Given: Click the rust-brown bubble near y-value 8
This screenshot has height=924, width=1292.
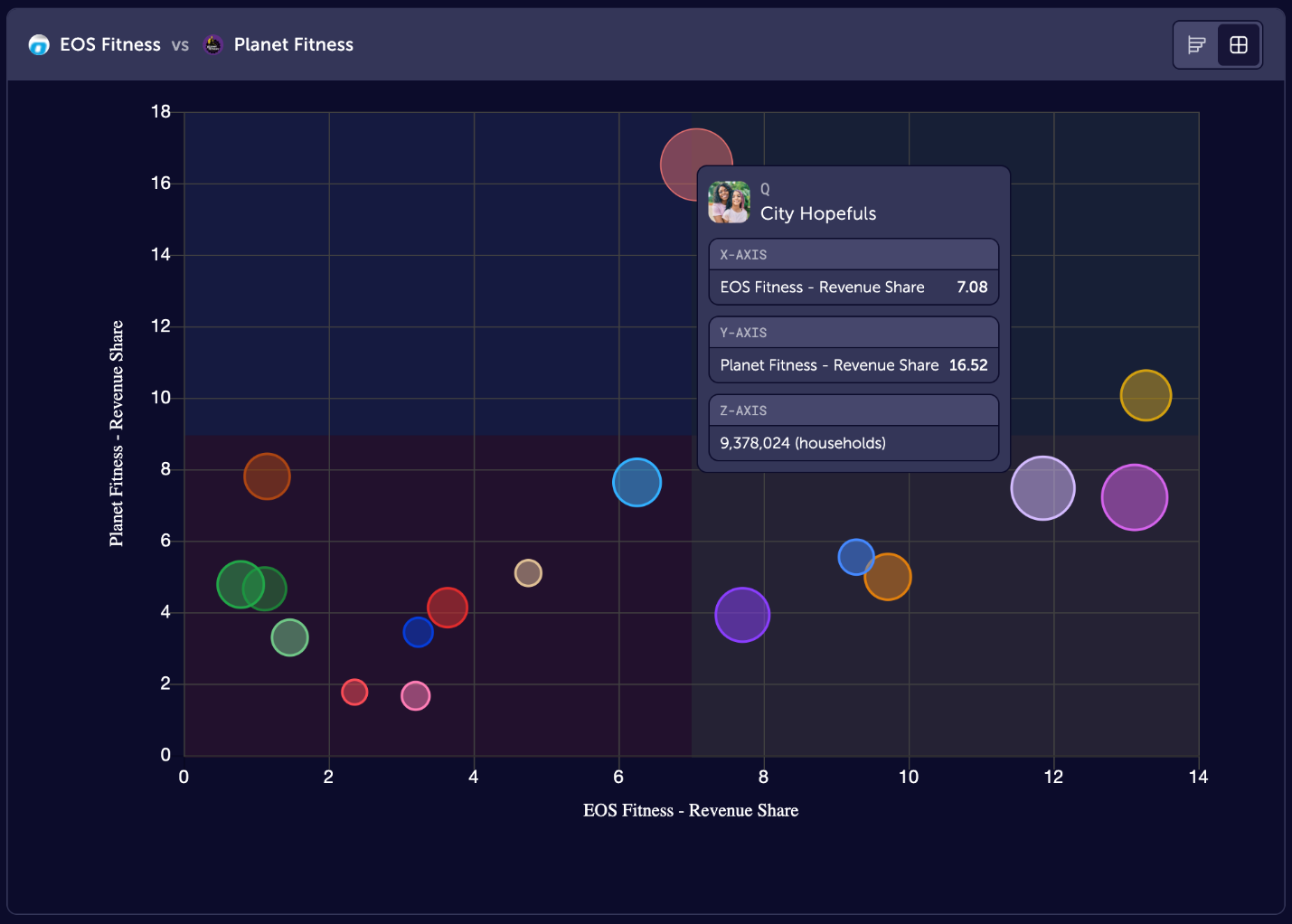Looking at the screenshot, I should coord(267,476).
